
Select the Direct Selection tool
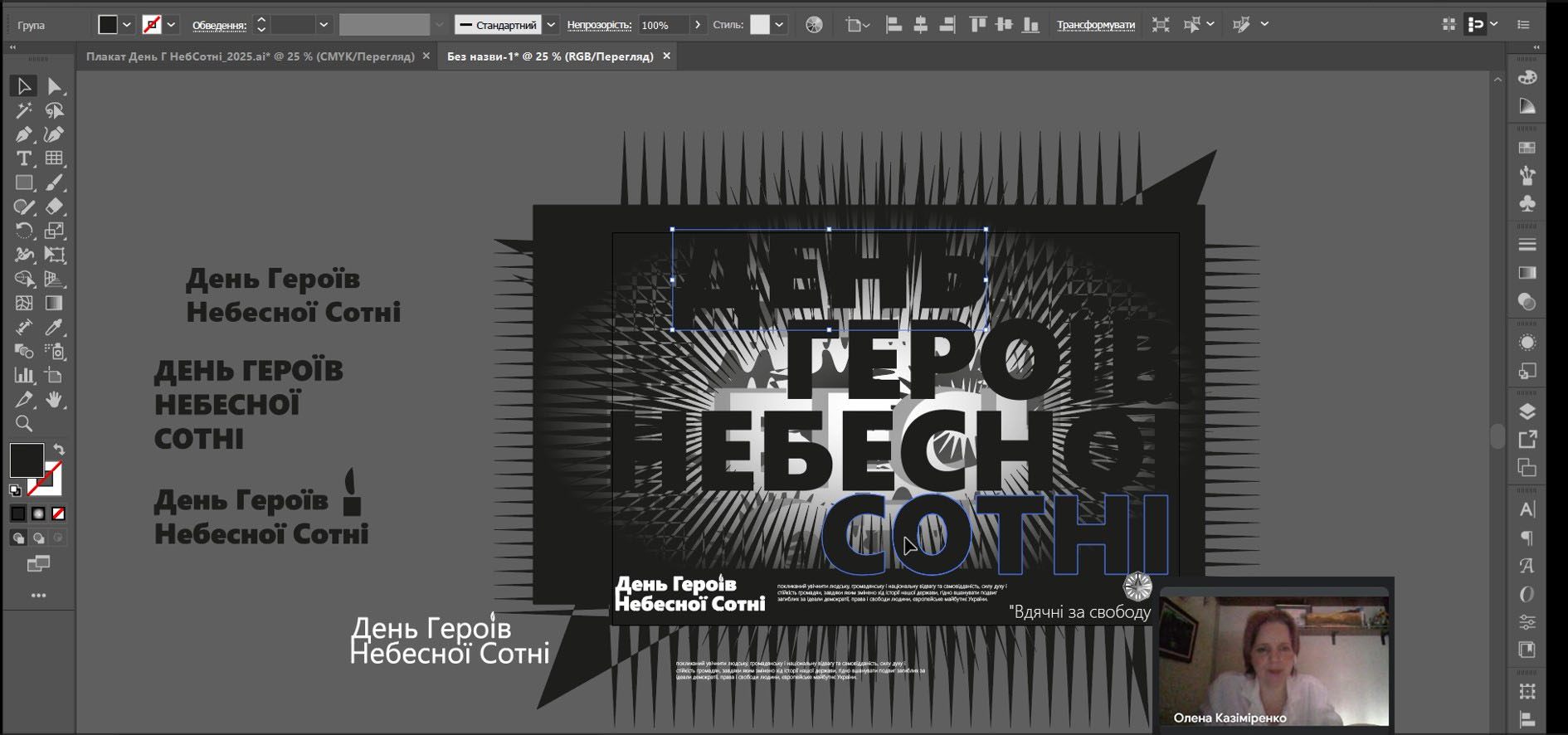54,86
